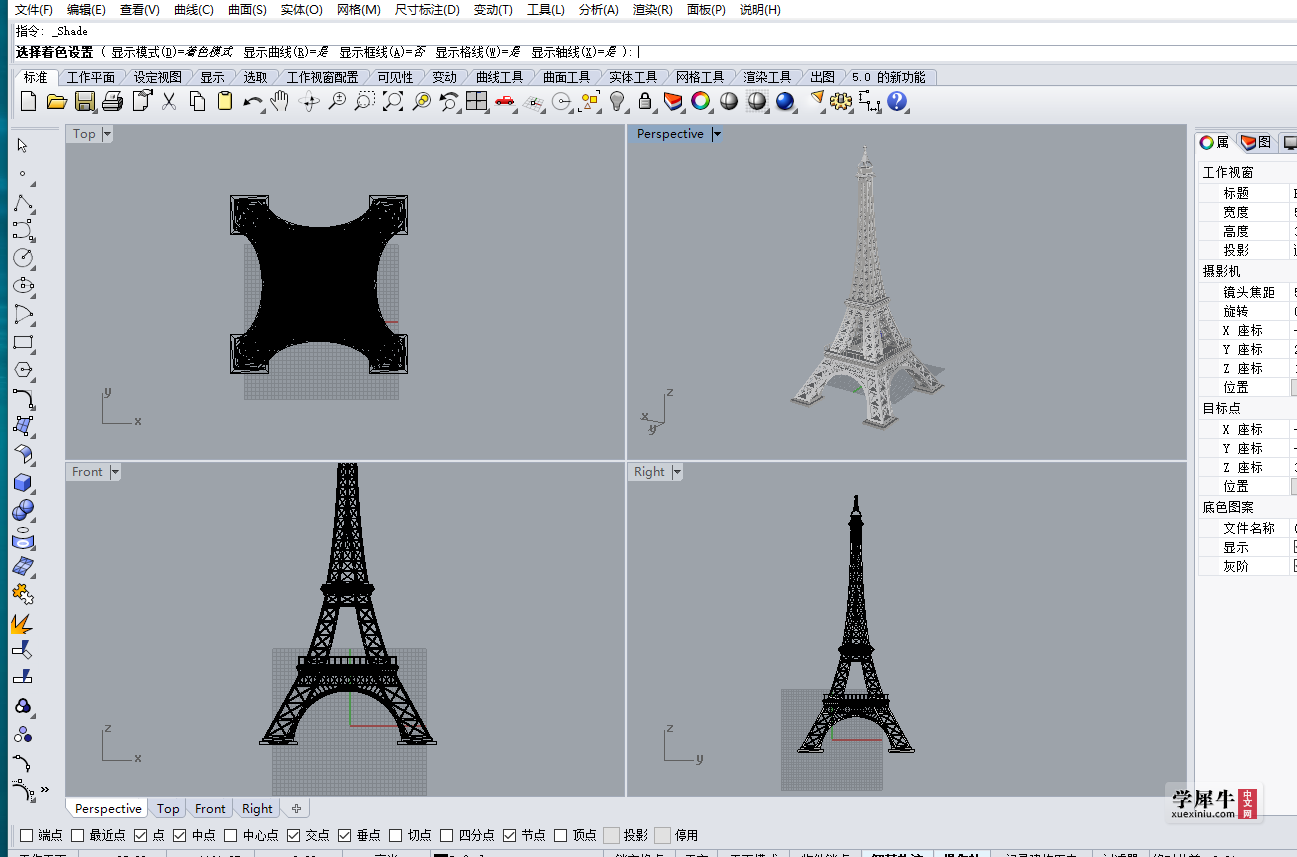Select the blue Box solid tool
This screenshot has width=1297, height=857.
(x=22, y=483)
